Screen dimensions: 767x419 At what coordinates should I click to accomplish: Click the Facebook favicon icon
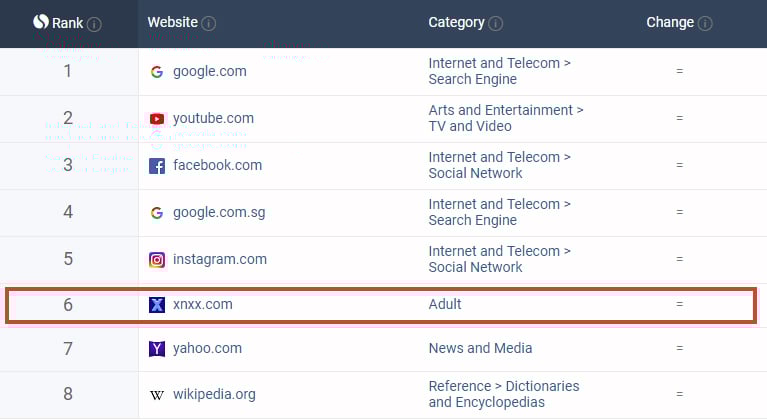156,166
